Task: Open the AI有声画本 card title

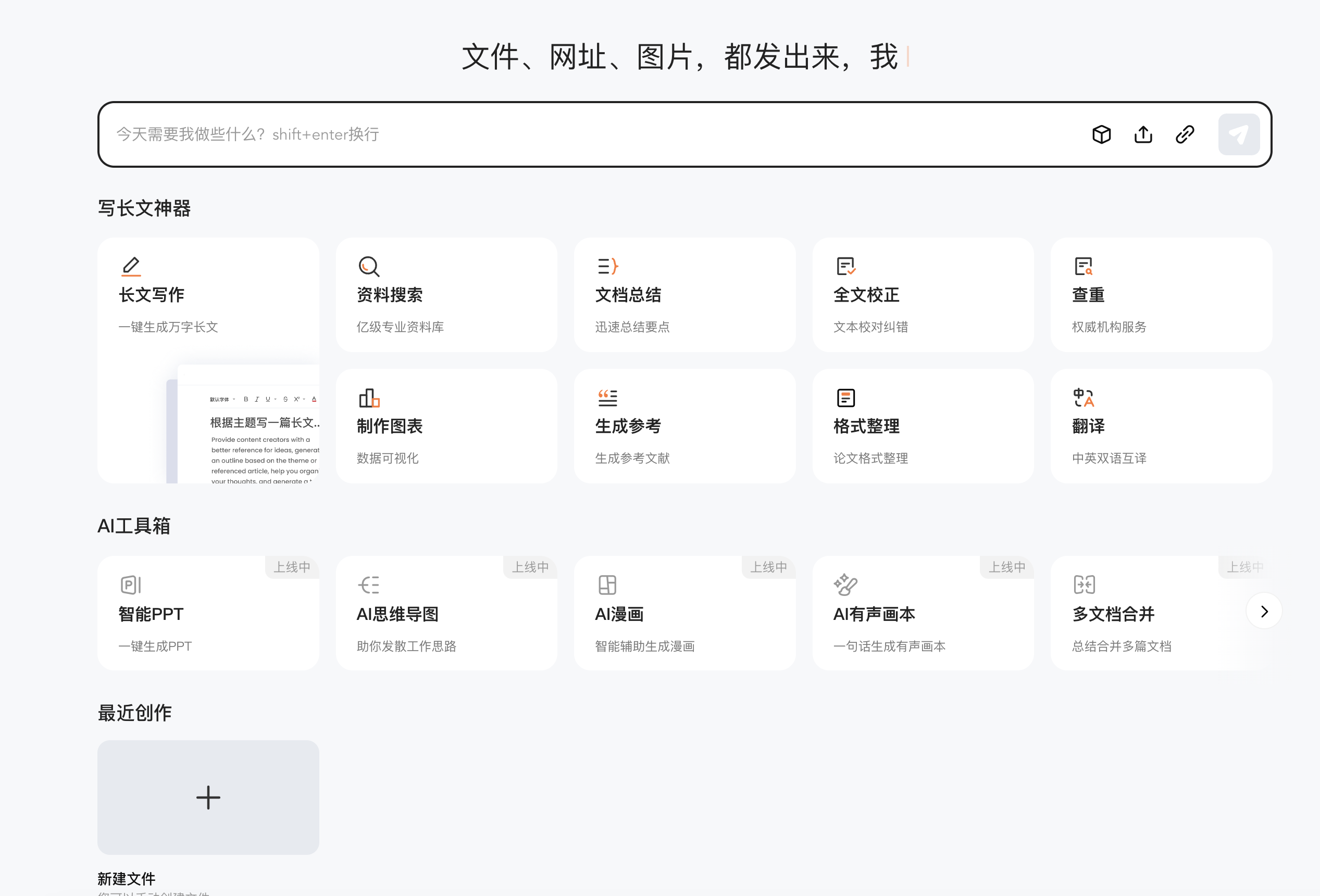Action: pyautogui.click(x=874, y=614)
